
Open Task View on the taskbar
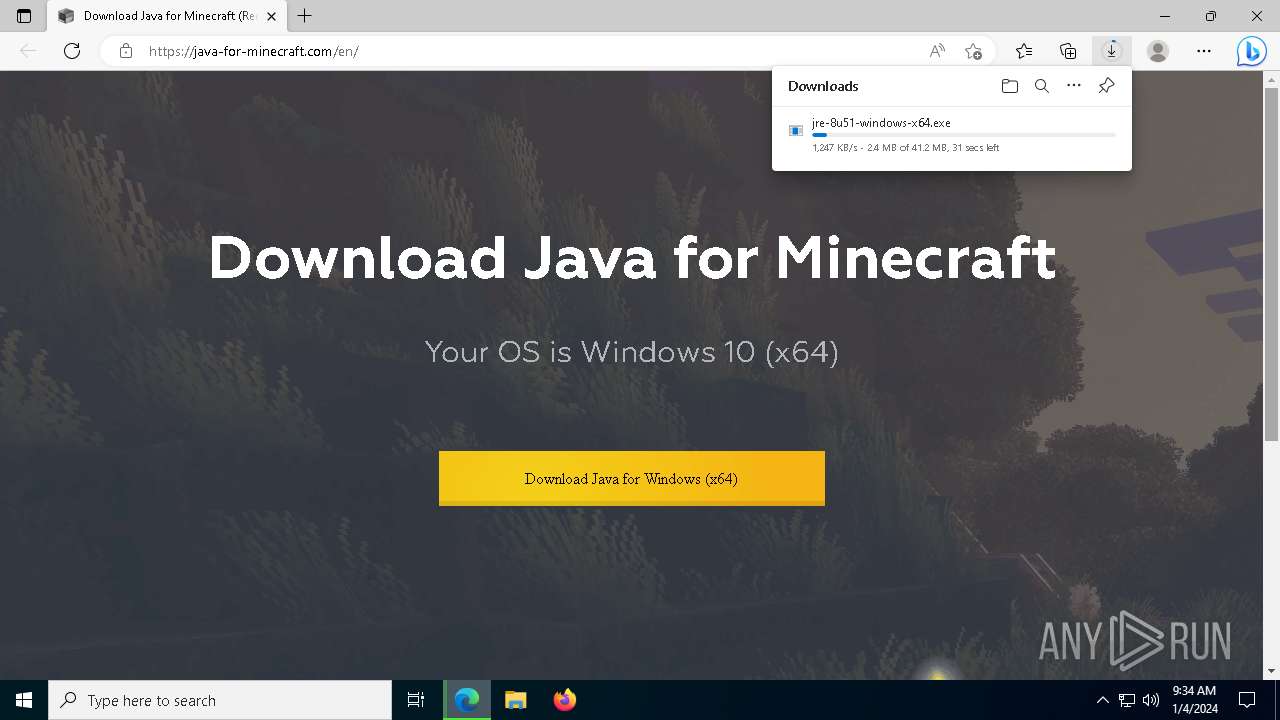416,700
